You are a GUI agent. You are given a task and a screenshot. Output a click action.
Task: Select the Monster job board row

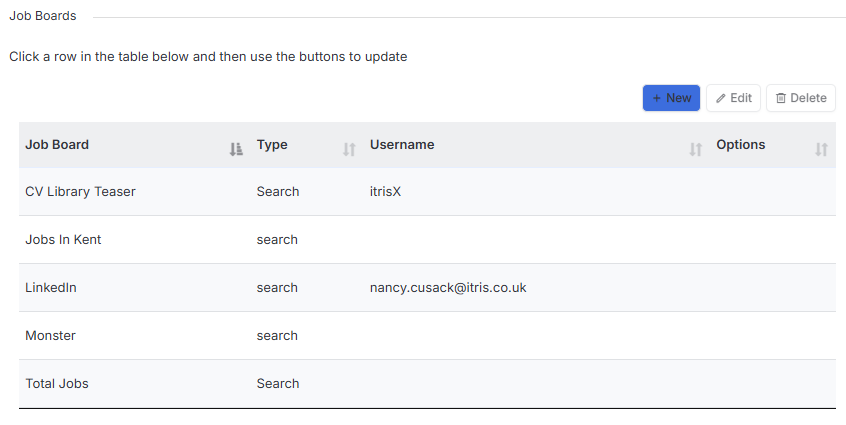[x=427, y=335]
